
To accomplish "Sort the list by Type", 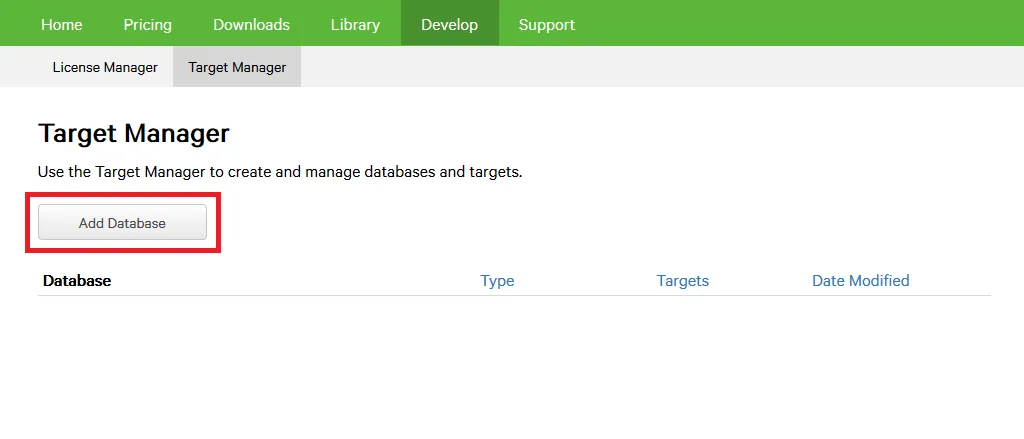I will 497,281.
